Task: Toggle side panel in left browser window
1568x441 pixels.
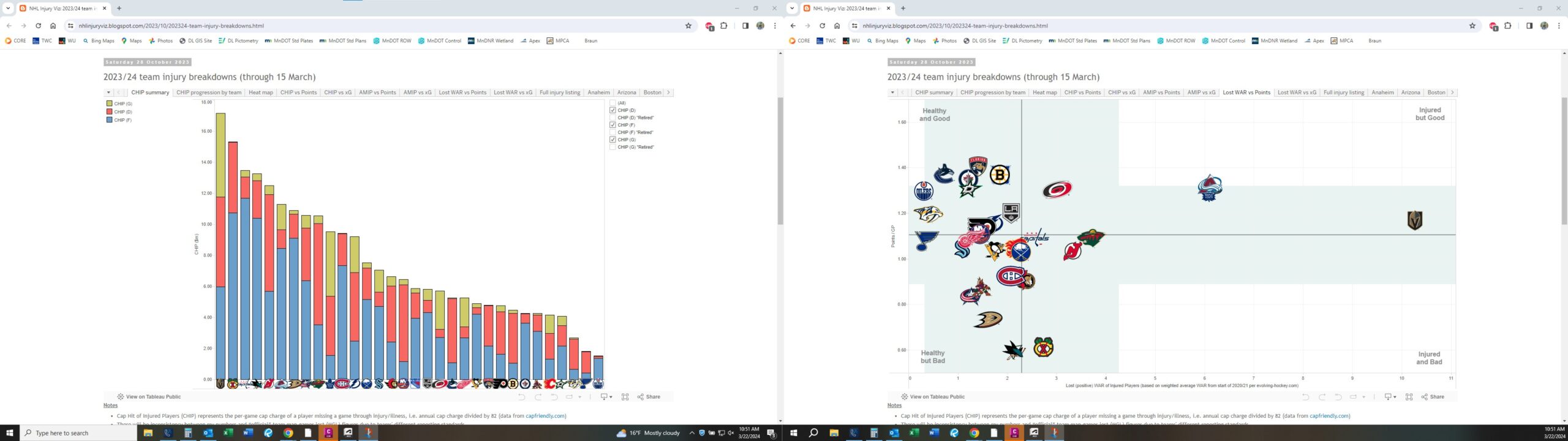Action: pyautogui.click(x=745, y=26)
